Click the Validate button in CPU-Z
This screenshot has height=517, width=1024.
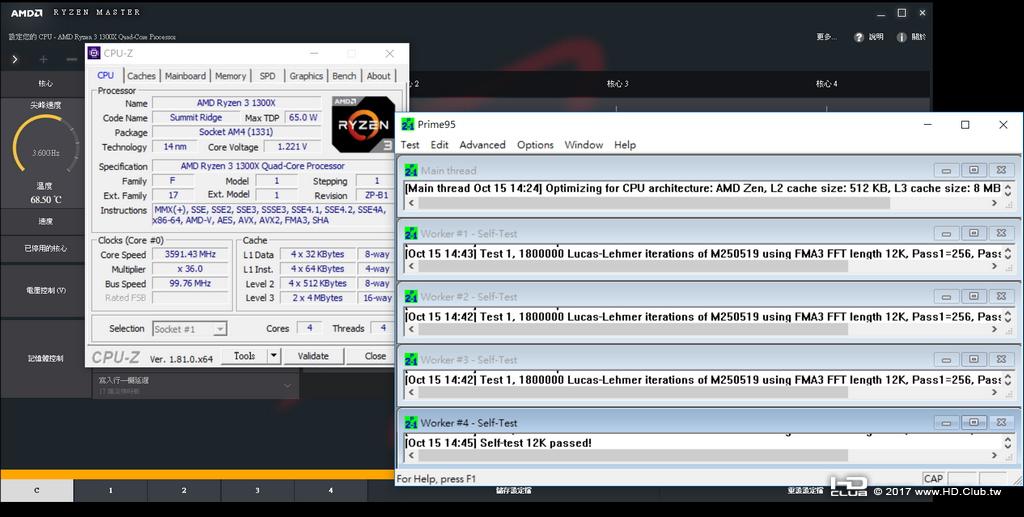(x=313, y=356)
